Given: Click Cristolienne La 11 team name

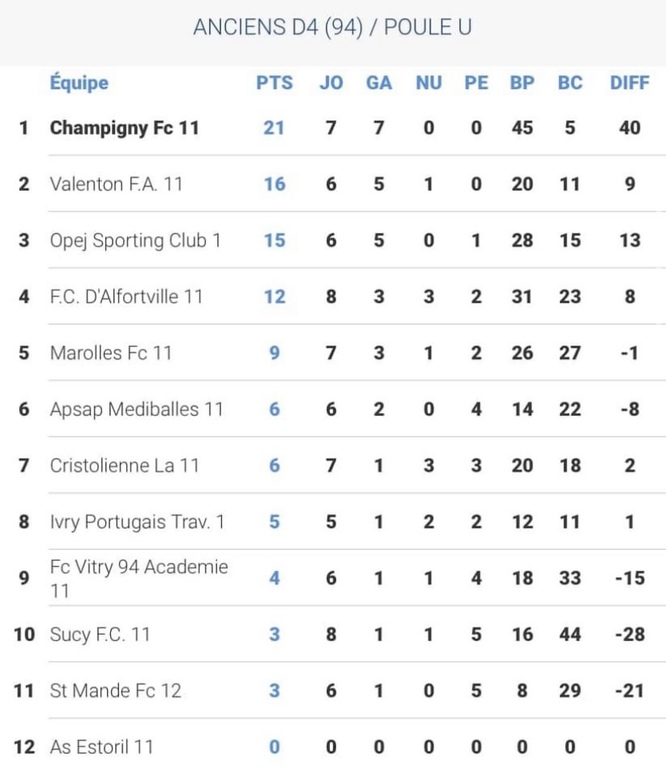Looking at the screenshot, I should [124, 465].
